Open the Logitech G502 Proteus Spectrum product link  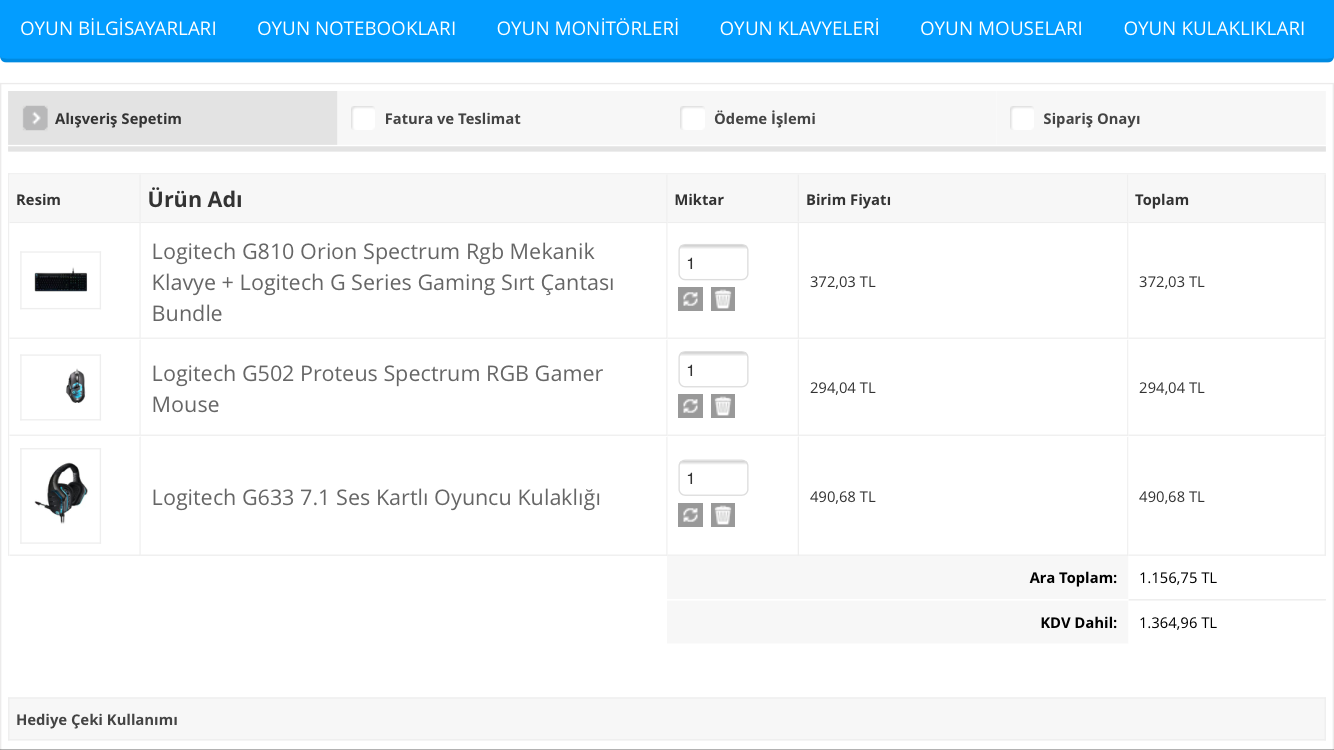[x=377, y=389]
